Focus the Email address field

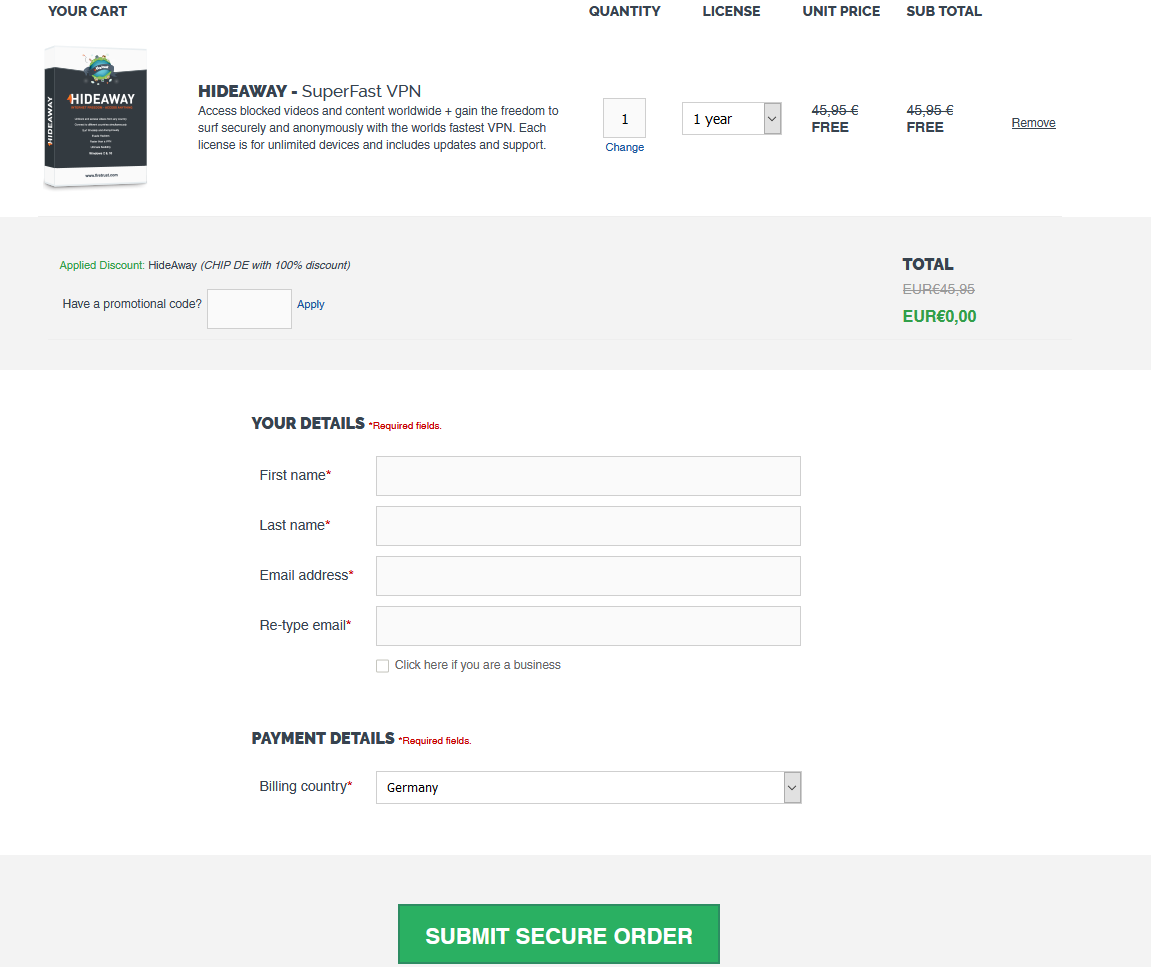(x=588, y=576)
